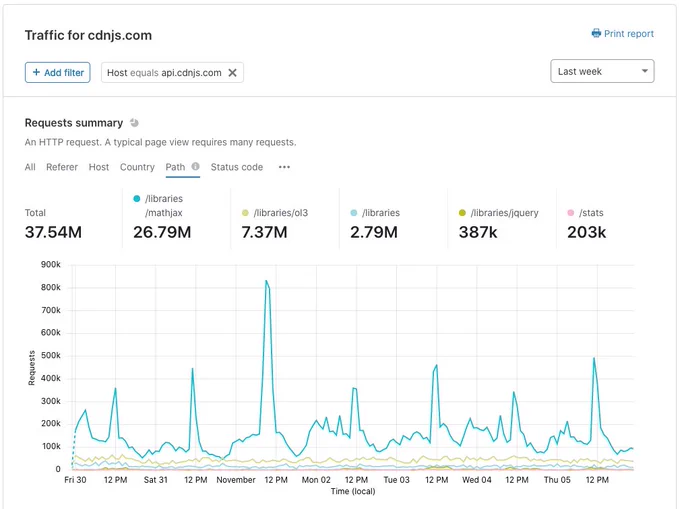Toggle the /libraries series legend dot
This screenshot has width=680, height=509.
click(x=353, y=213)
